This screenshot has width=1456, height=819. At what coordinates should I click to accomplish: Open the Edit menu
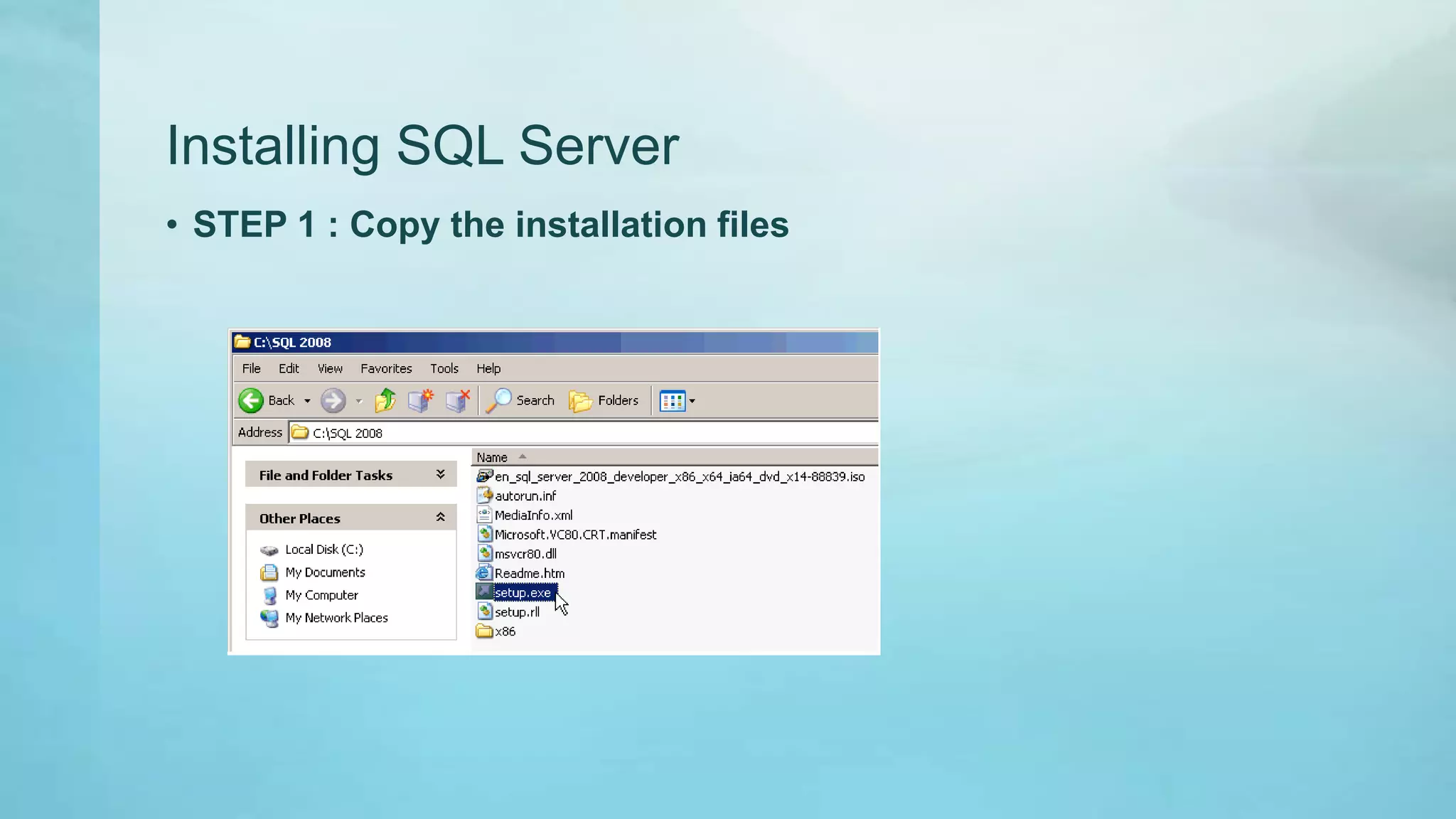[289, 368]
